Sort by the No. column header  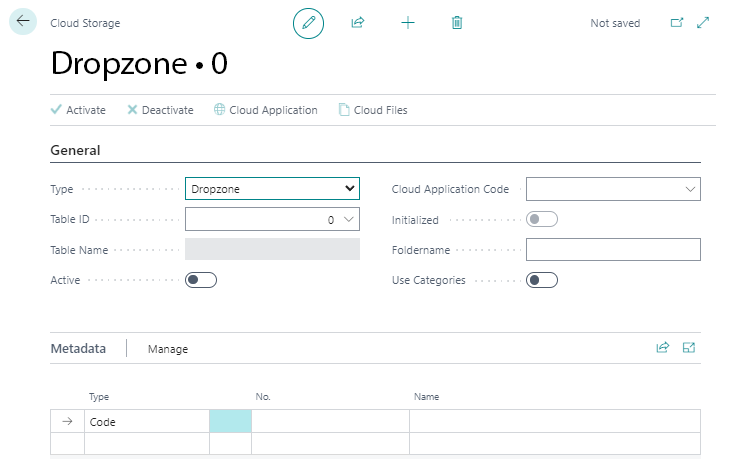point(263,396)
